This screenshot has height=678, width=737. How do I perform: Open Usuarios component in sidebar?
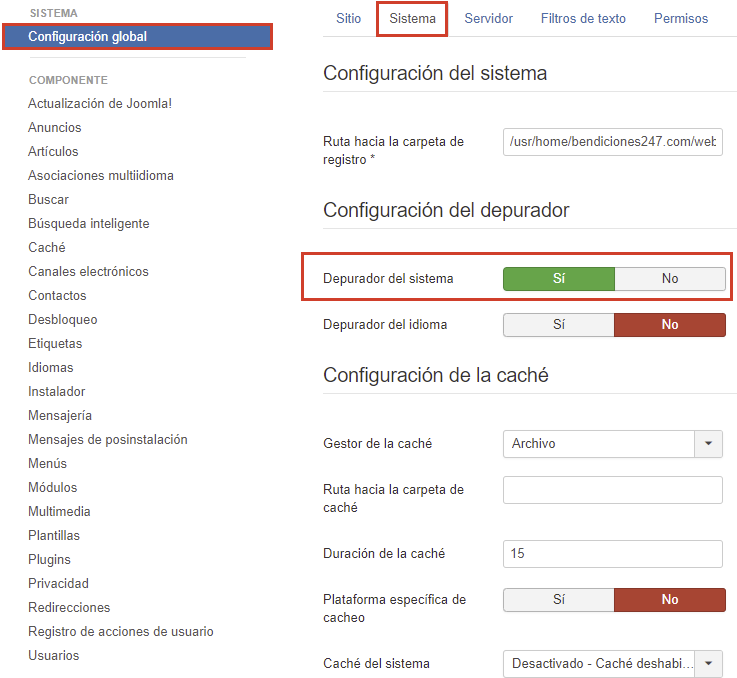pyautogui.click(x=53, y=656)
